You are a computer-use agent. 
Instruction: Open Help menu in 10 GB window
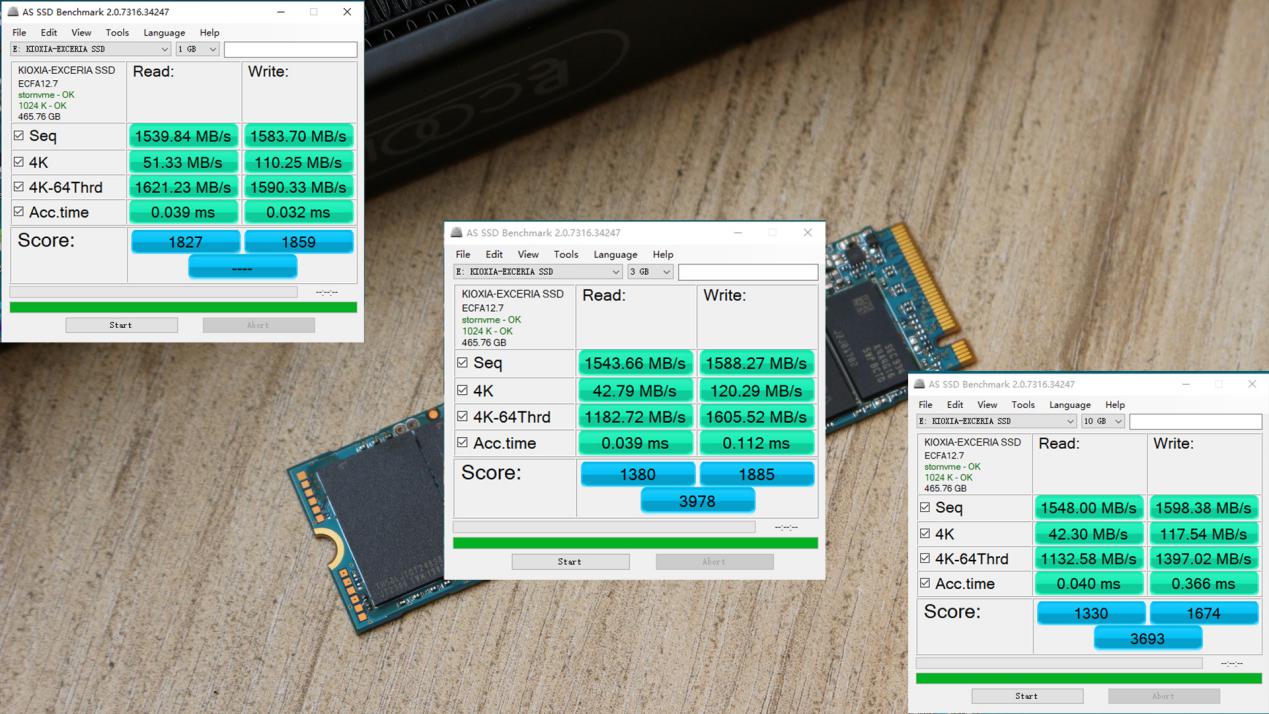(1115, 405)
